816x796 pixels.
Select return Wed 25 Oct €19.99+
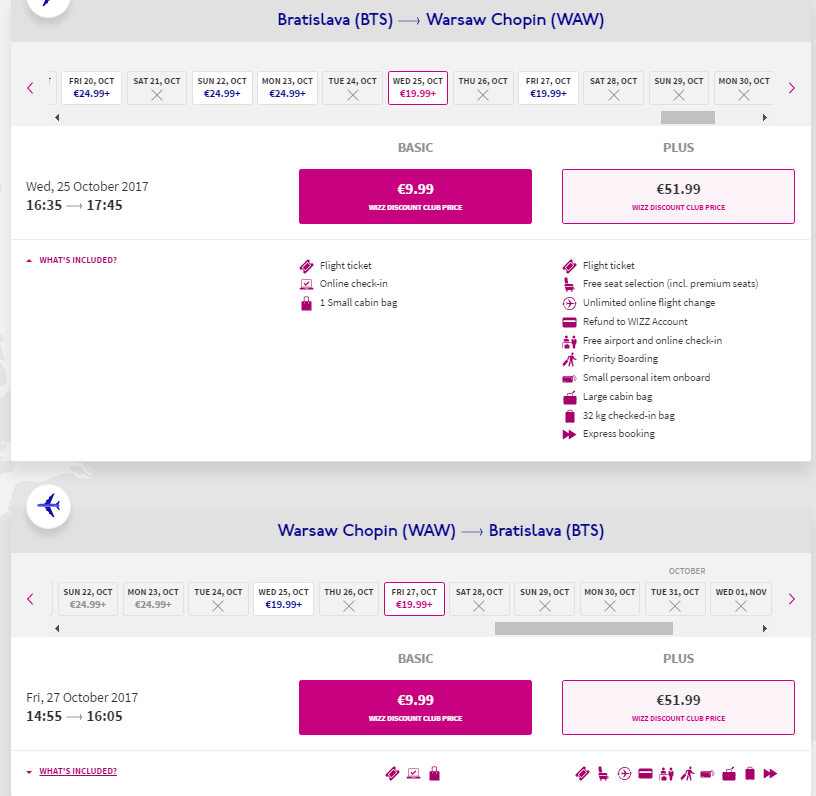284,599
